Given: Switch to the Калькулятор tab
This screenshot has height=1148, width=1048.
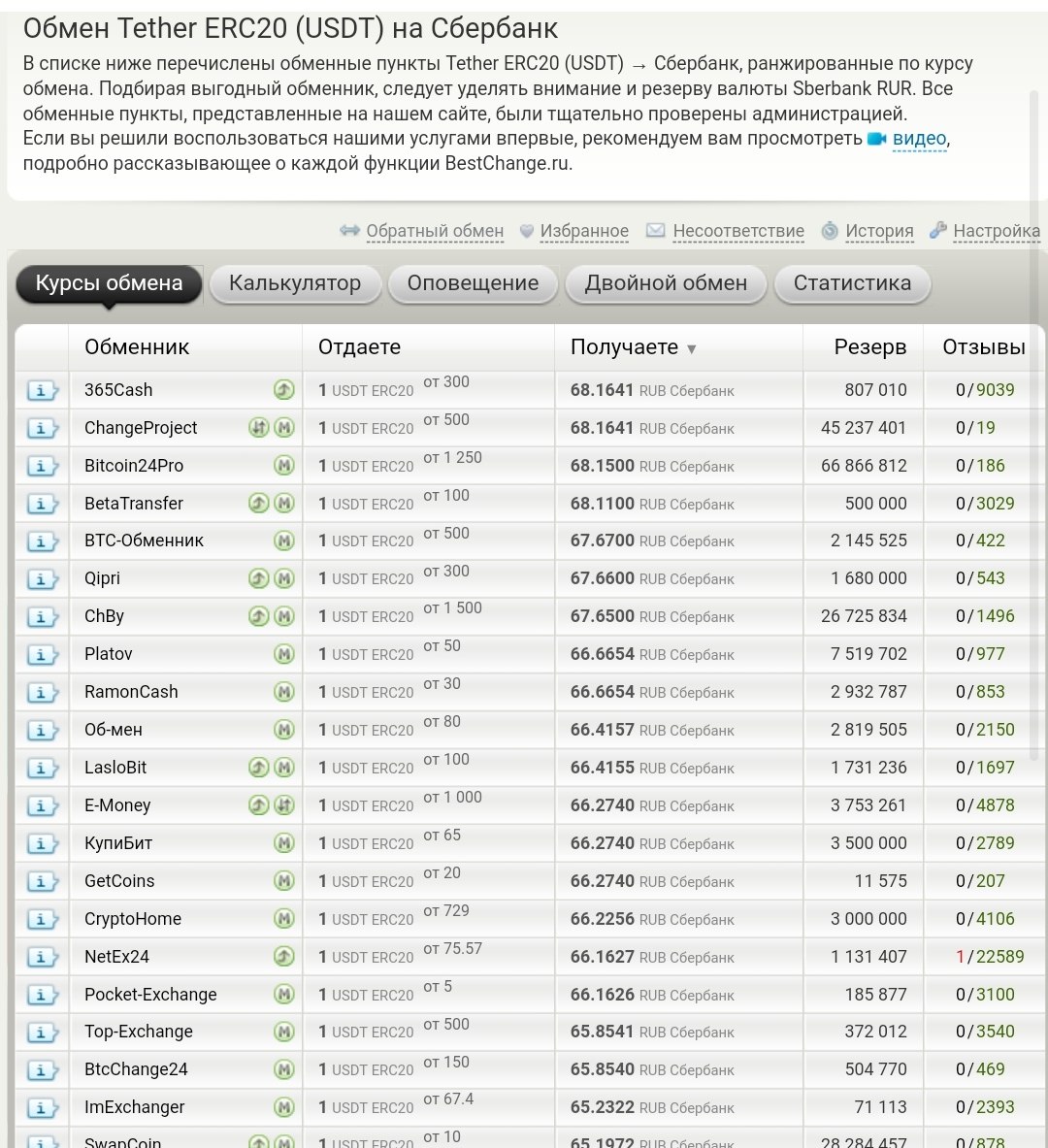Looking at the screenshot, I should [295, 283].
